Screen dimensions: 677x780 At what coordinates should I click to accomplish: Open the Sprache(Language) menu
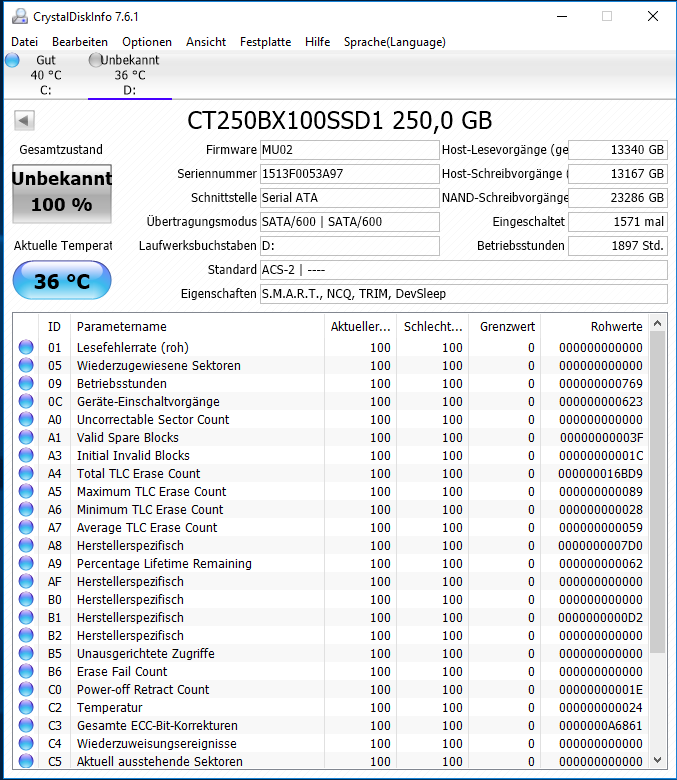tap(394, 42)
